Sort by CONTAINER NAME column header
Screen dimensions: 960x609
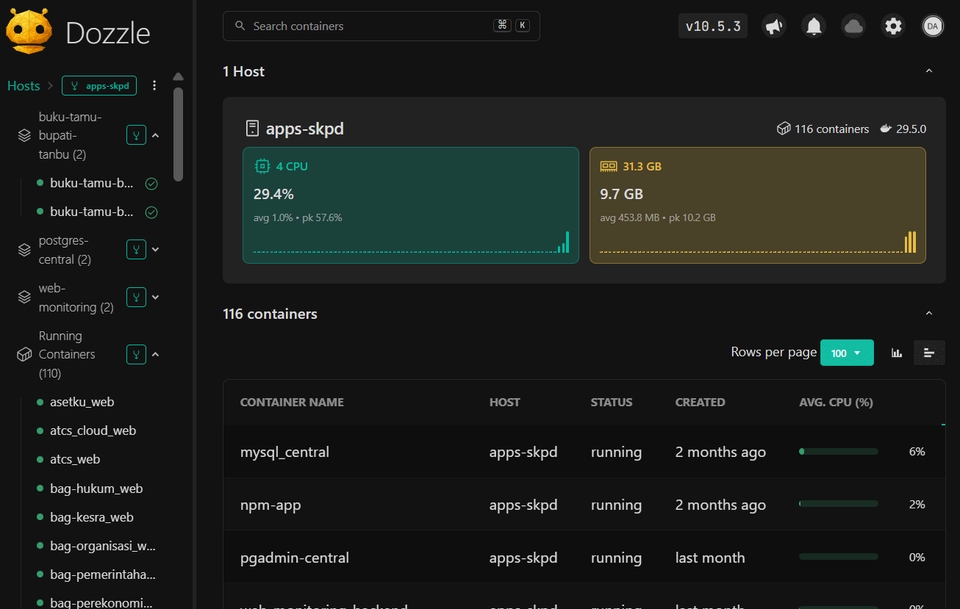point(292,402)
